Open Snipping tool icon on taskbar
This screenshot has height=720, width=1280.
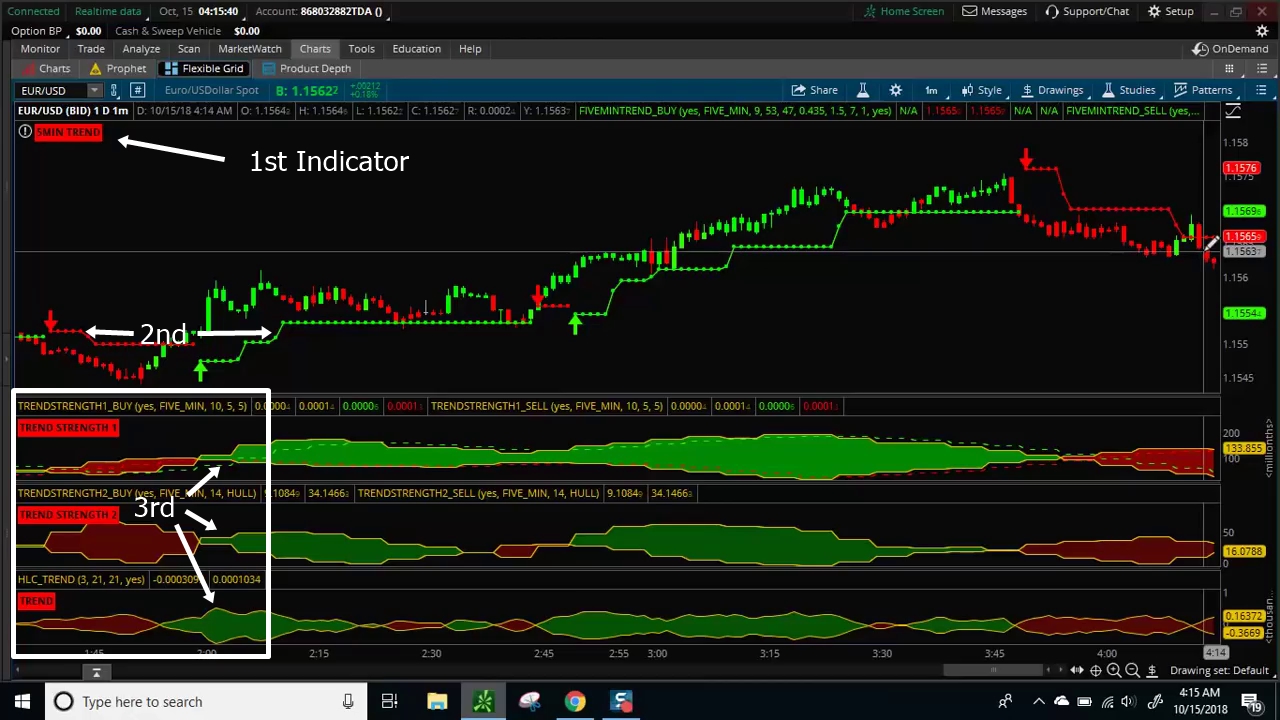529,702
